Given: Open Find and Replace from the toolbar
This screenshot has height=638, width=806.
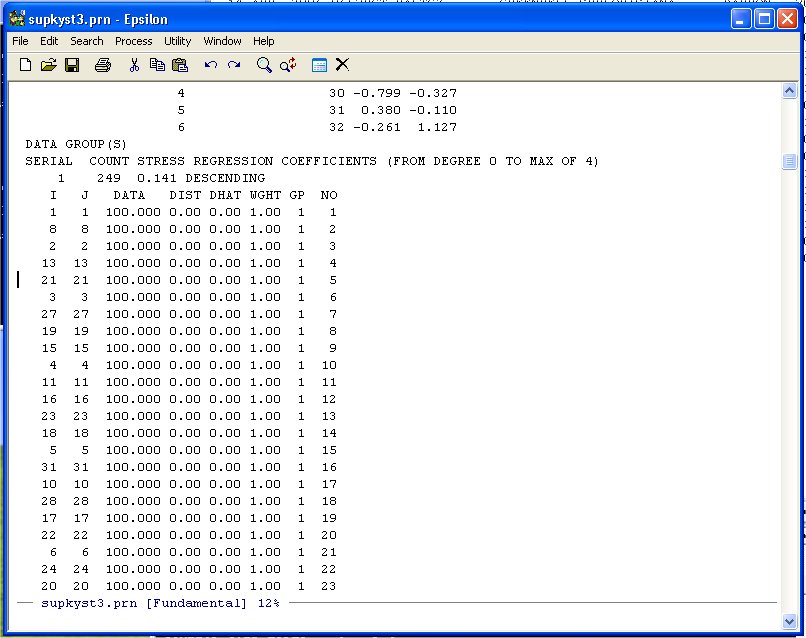Looking at the screenshot, I should click(288, 65).
